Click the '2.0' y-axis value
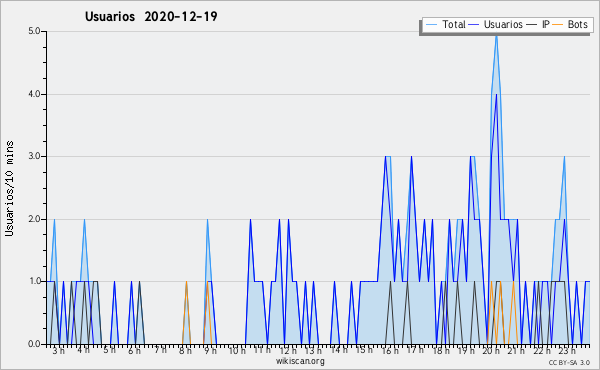Image resolution: width=600 pixels, height=370 pixels. tap(34, 219)
